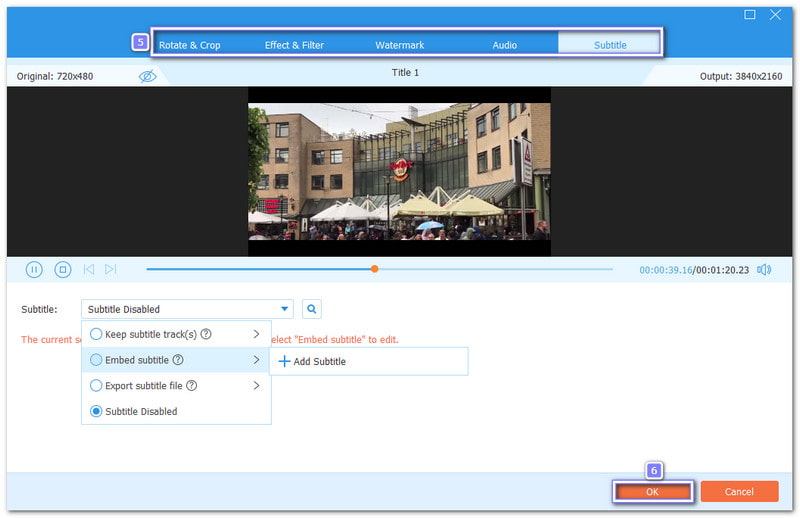Click the playback progress slider handle
The height and width of the screenshot is (518, 800).
click(x=375, y=269)
